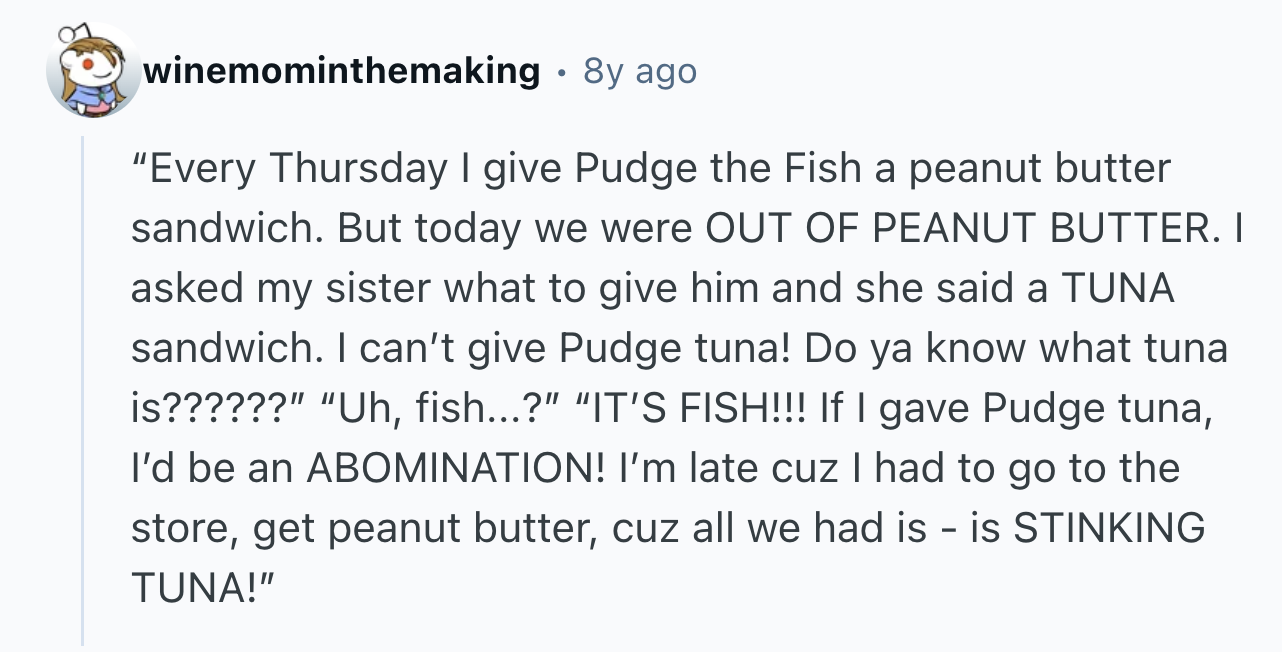Click "Every Thursday" at the comment start
This screenshot has height=652, width=1282.
coord(290,169)
